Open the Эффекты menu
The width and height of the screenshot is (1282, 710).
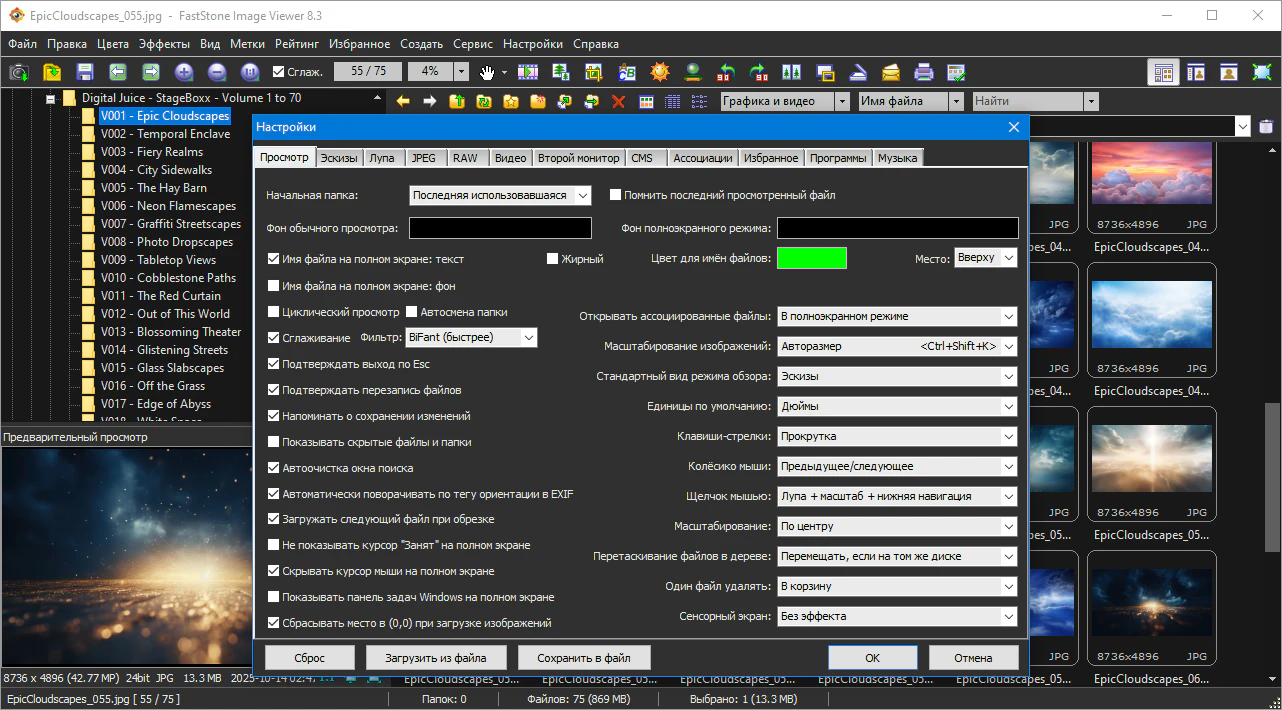pos(164,44)
